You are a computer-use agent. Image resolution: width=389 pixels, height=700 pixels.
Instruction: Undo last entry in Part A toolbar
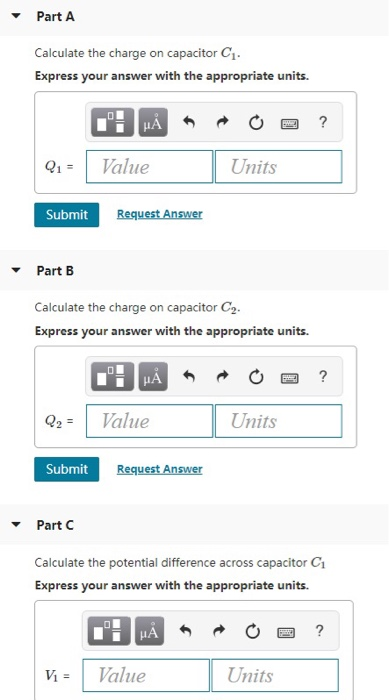(x=189, y=122)
